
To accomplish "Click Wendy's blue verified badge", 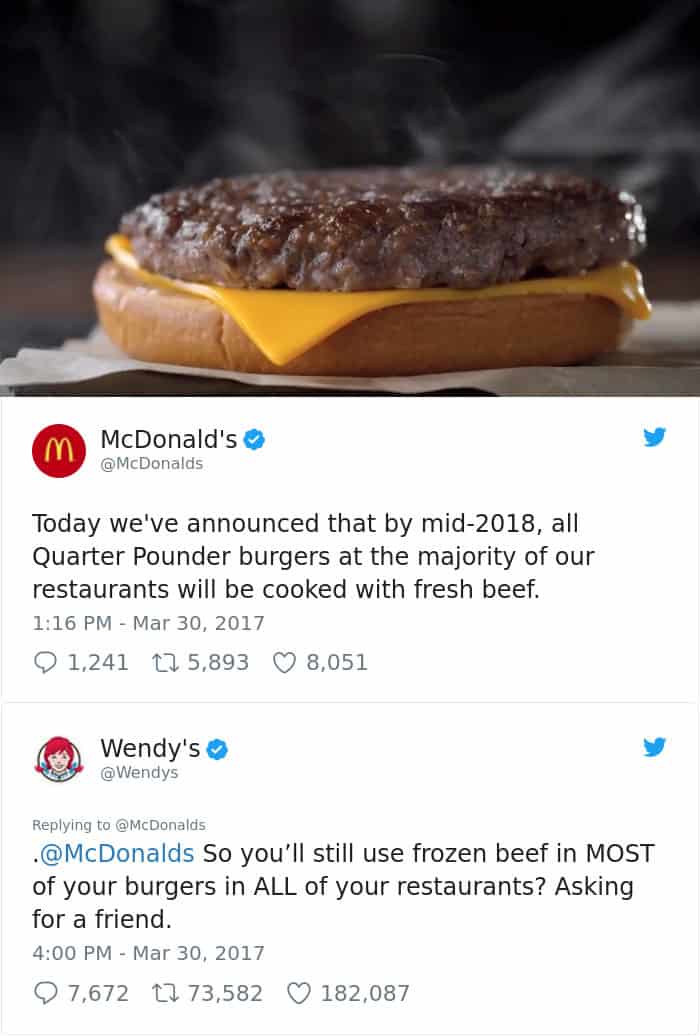I will coord(217,749).
